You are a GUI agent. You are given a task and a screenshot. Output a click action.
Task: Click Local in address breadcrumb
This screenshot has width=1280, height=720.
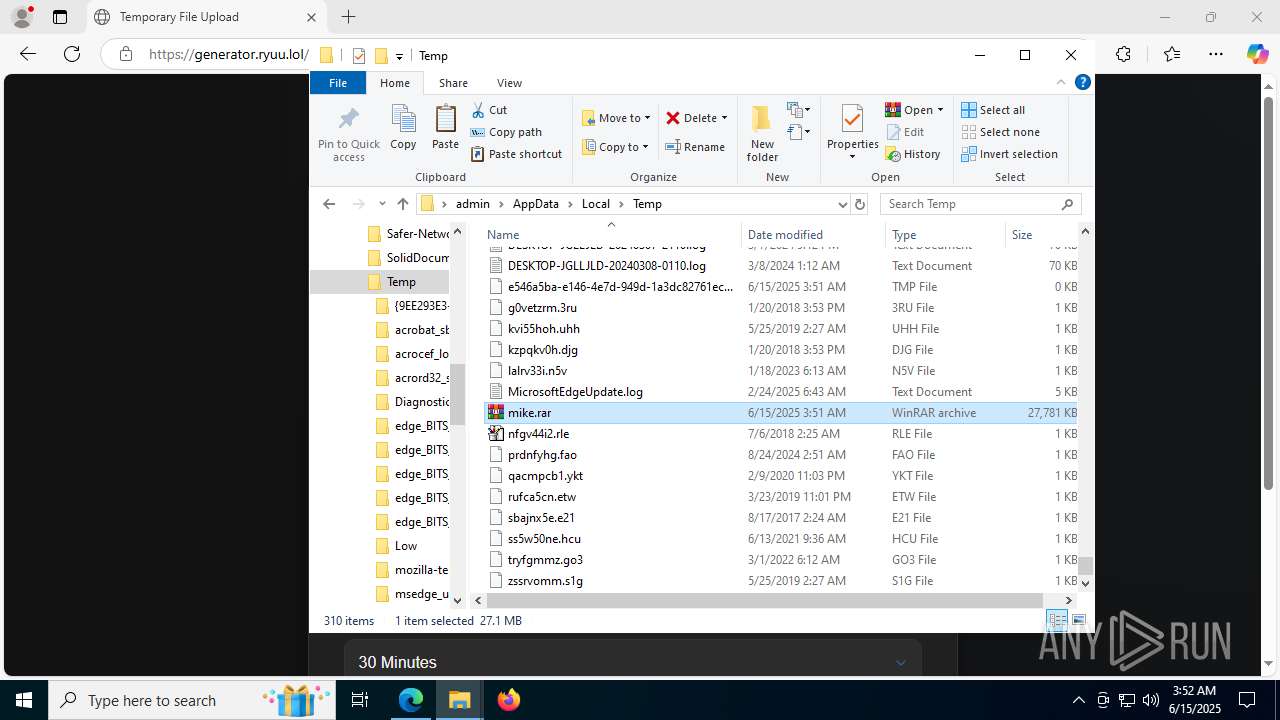tap(595, 204)
